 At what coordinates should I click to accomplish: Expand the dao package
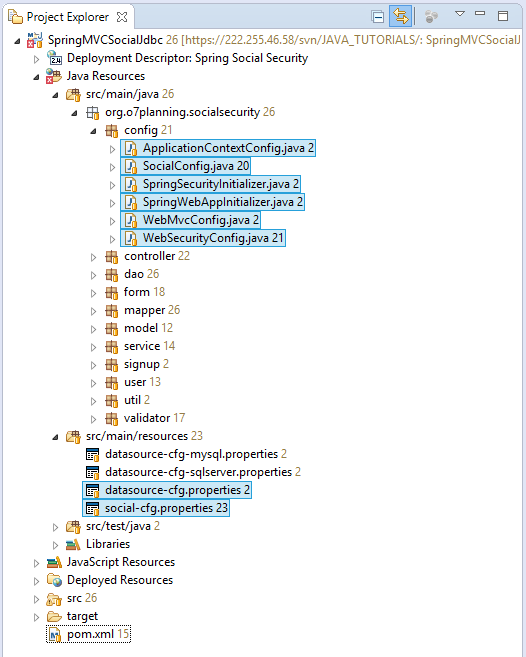[x=93, y=275]
